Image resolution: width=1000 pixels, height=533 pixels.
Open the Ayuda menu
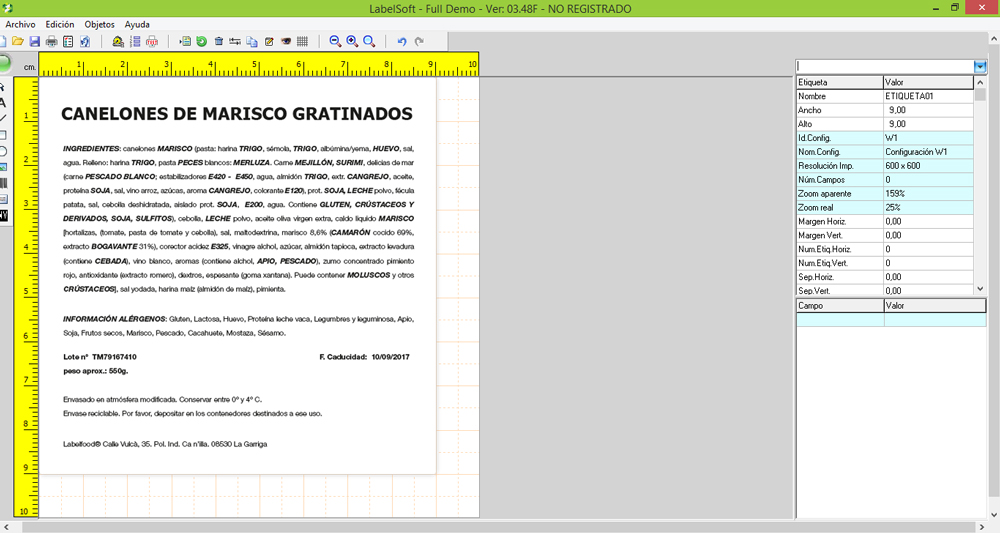click(x=137, y=24)
